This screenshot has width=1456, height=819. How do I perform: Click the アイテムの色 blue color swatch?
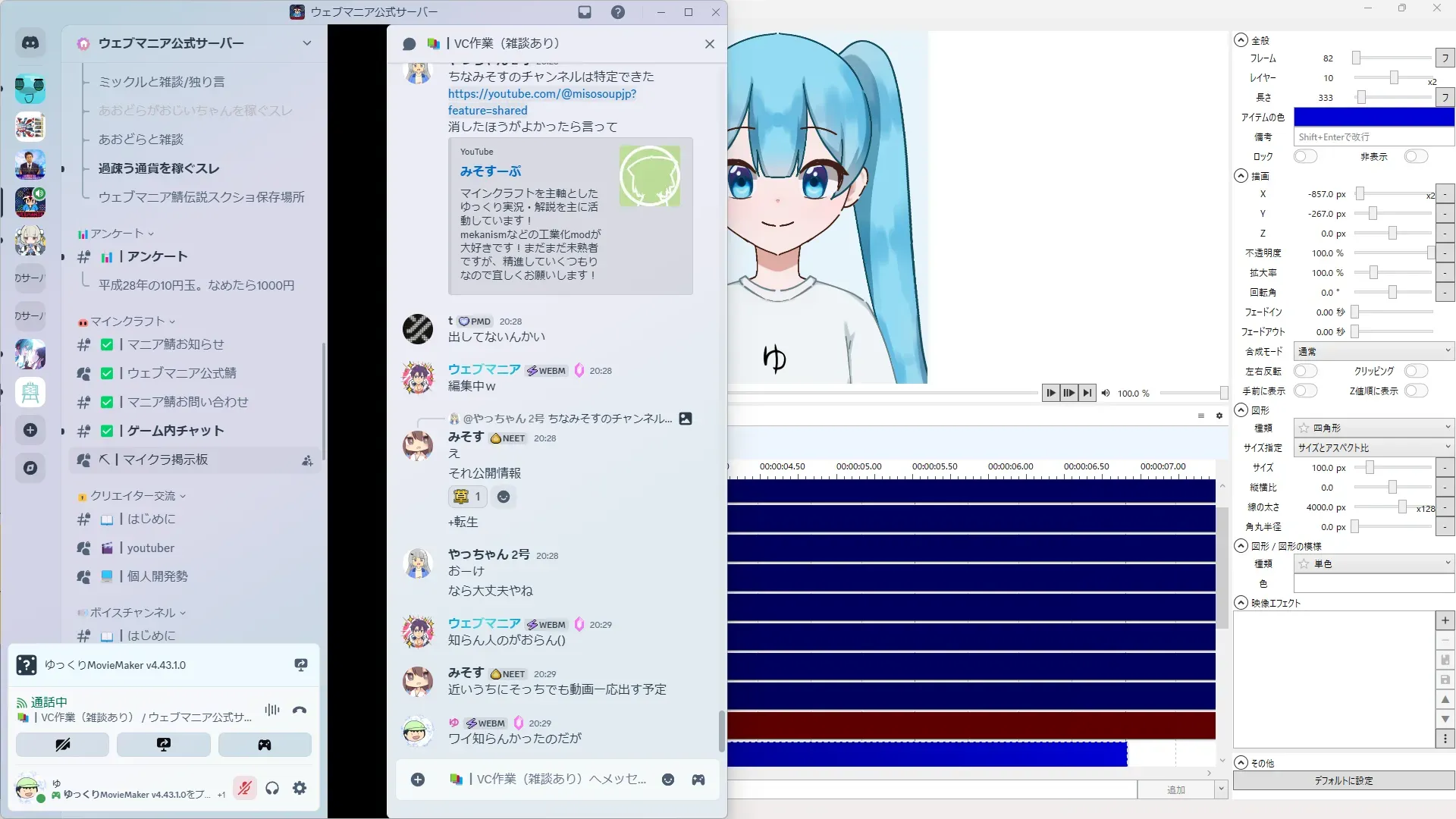point(1373,117)
